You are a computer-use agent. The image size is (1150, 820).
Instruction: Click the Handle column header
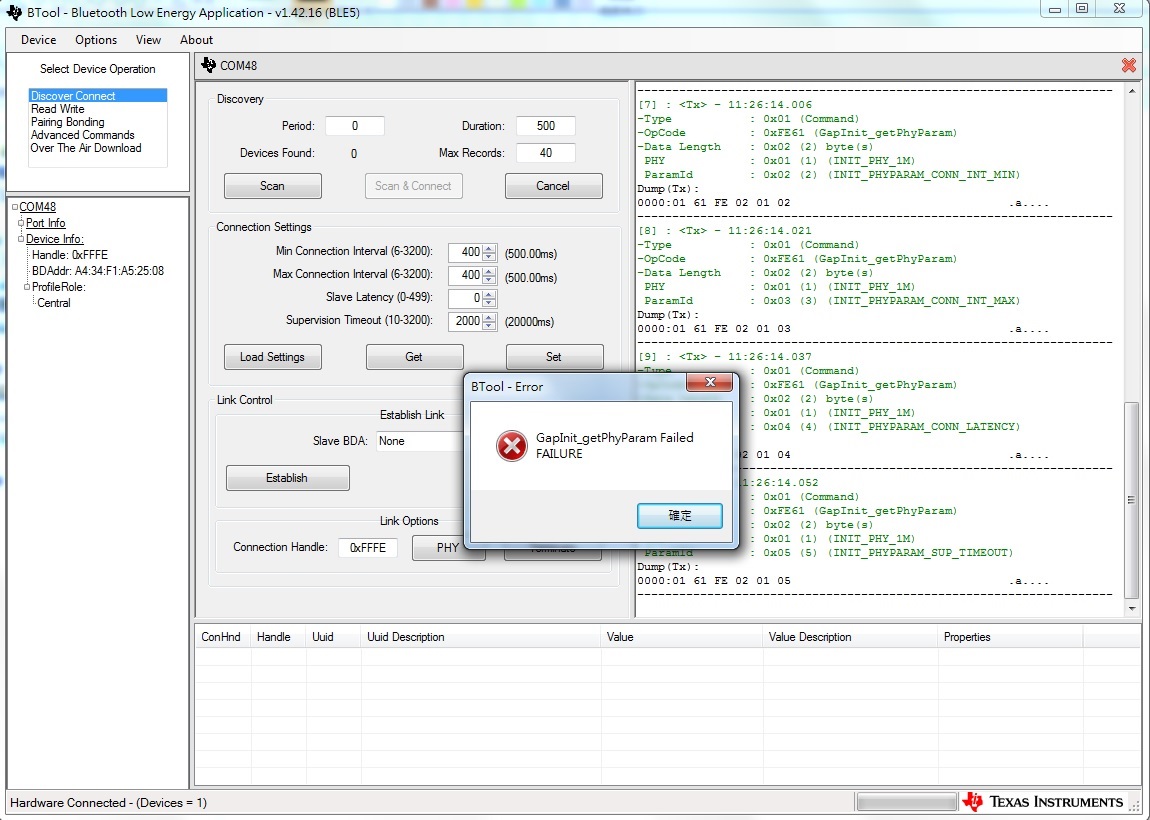coord(278,637)
